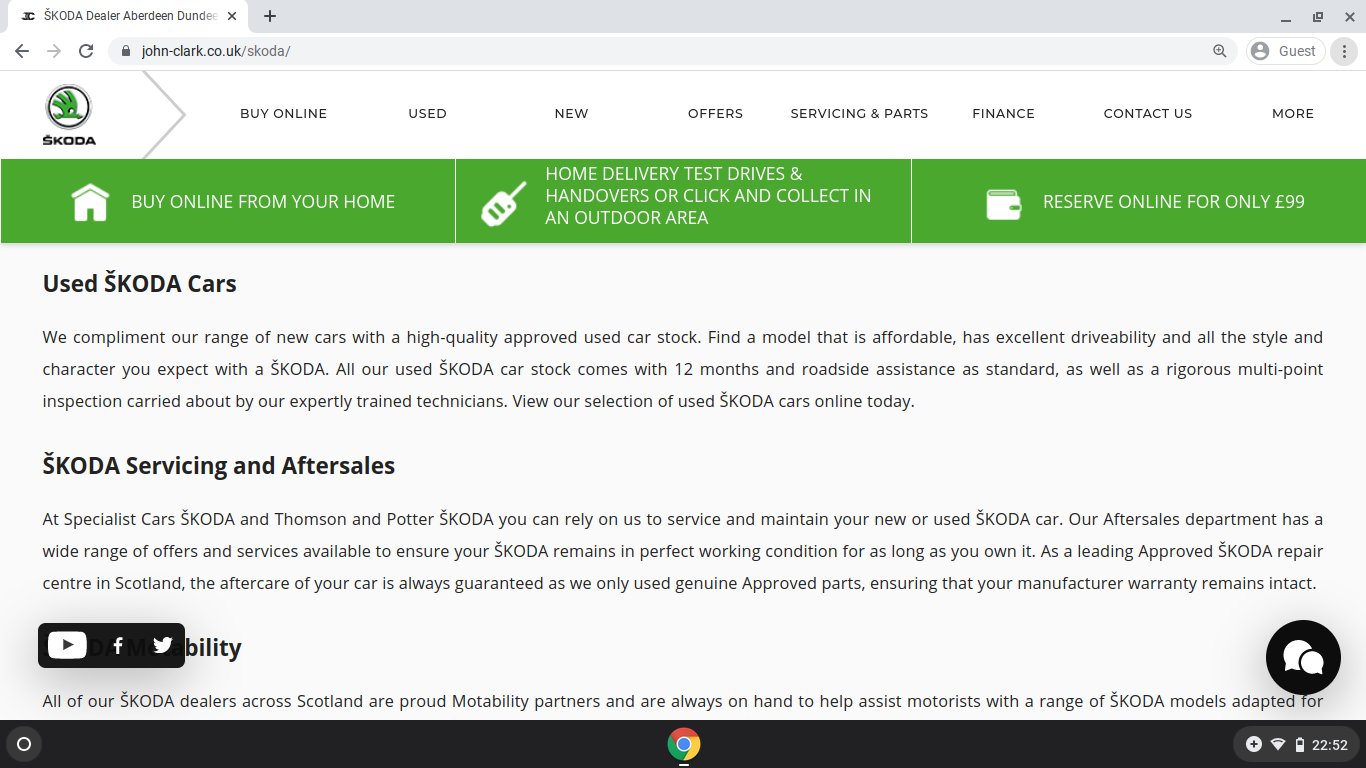Open a new browser tab
This screenshot has height=768, width=1366.
270,16
